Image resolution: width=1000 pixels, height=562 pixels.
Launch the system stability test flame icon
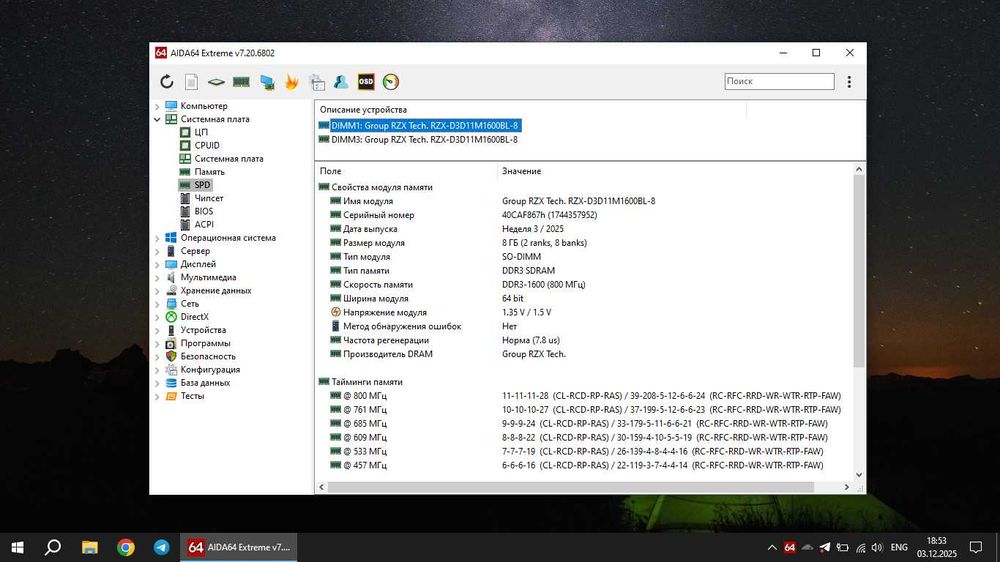pos(291,82)
